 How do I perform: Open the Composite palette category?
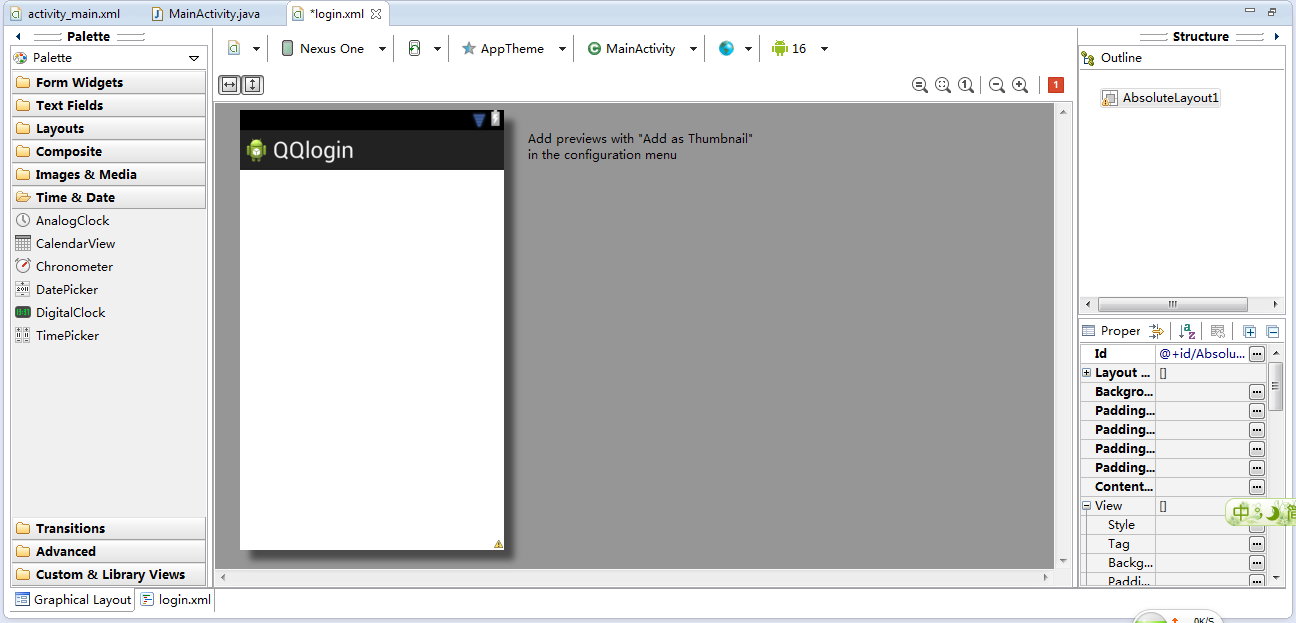coord(108,151)
